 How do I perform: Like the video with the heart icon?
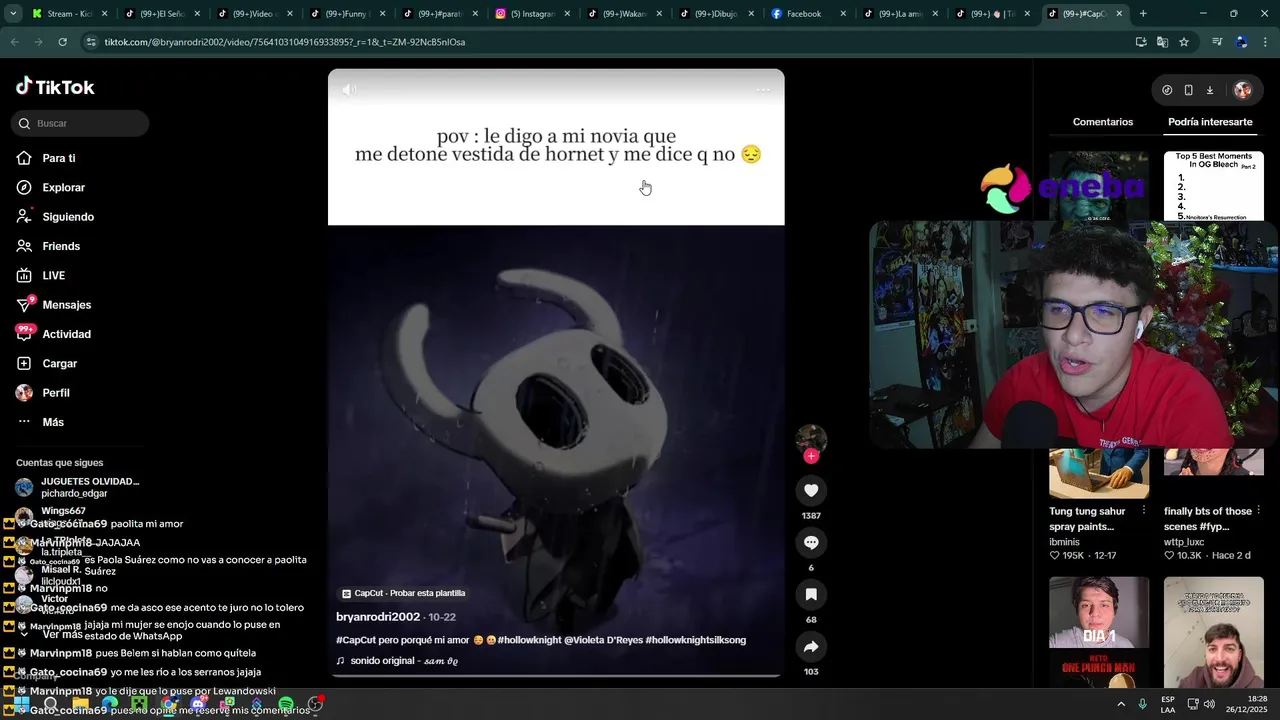pos(811,490)
